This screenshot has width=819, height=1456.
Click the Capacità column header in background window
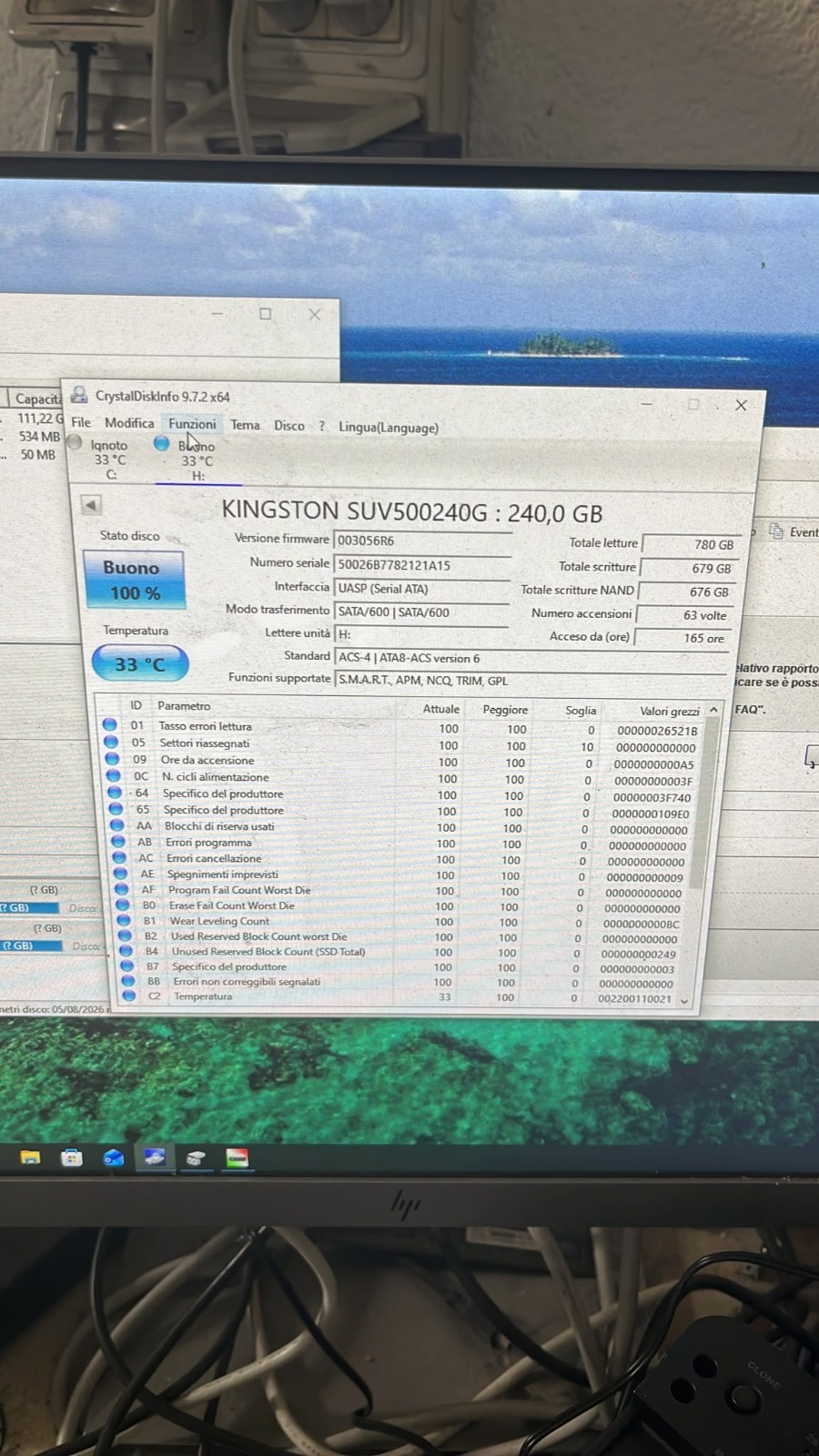pos(37,399)
